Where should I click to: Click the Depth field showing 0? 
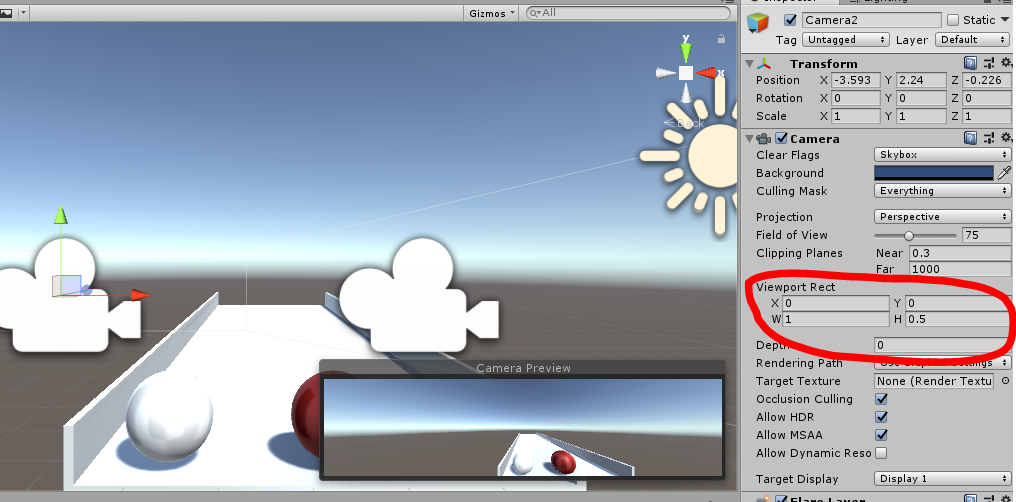point(942,345)
